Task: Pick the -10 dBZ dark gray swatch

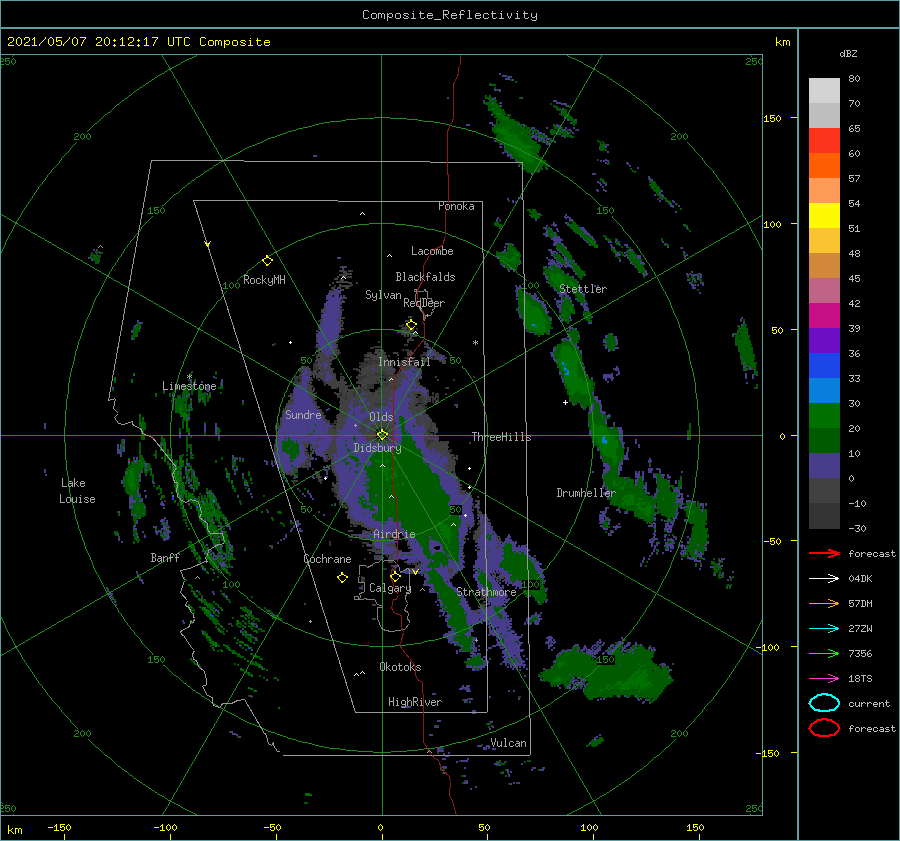Action: [x=824, y=515]
